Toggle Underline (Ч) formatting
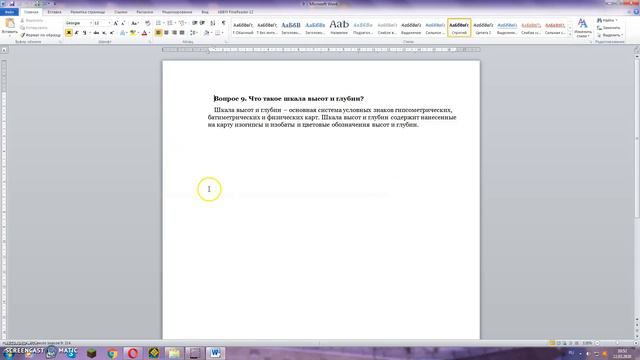Image resolution: width=640 pixels, height=360 pixels. tap(85, 33)
